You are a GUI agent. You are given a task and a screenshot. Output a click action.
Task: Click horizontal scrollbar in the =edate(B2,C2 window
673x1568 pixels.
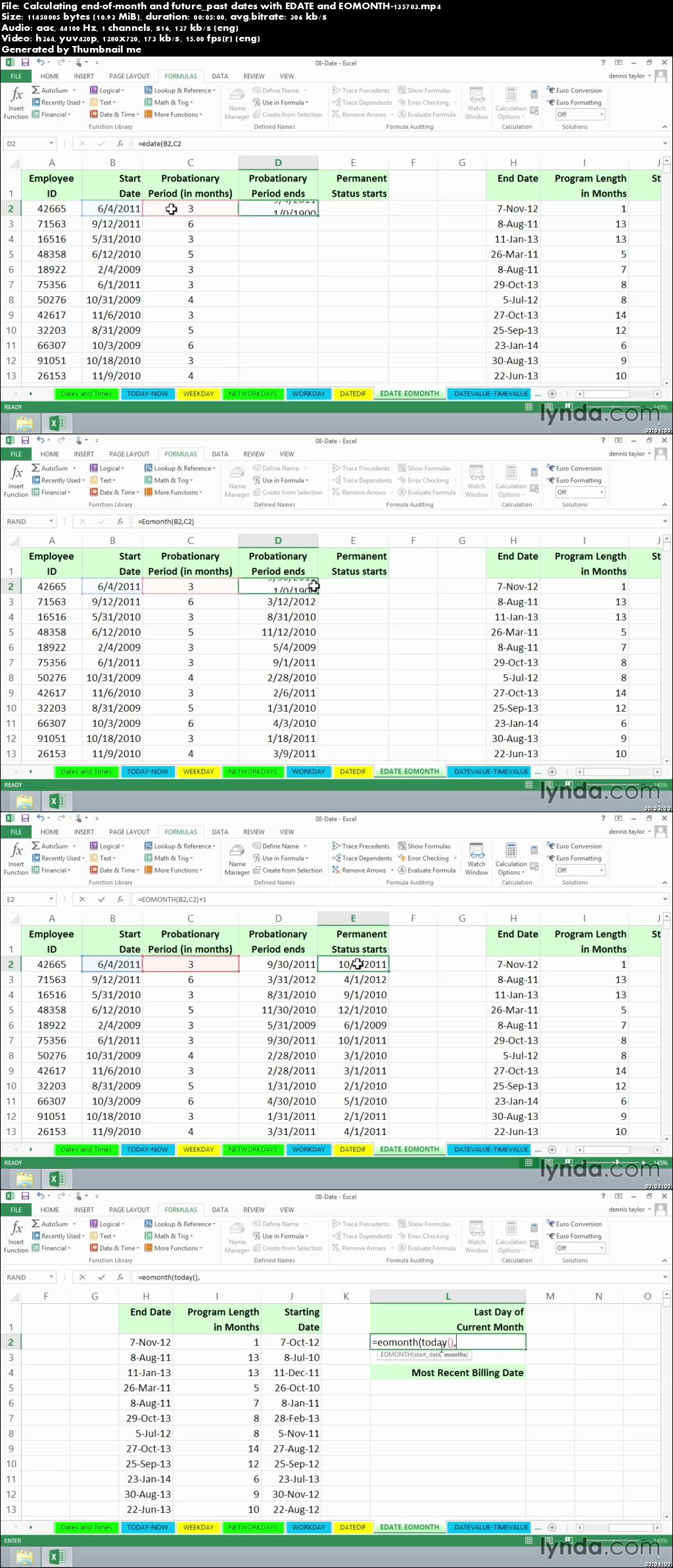[x=618, y=394]
